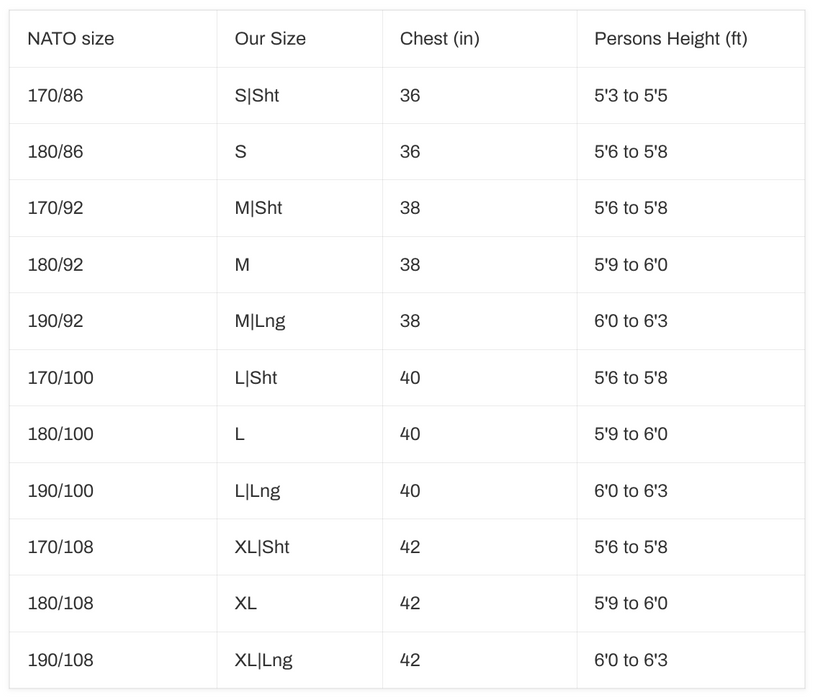Select the 170/86 NATO size cell
815x700 pixels.
tap(56, 96)
